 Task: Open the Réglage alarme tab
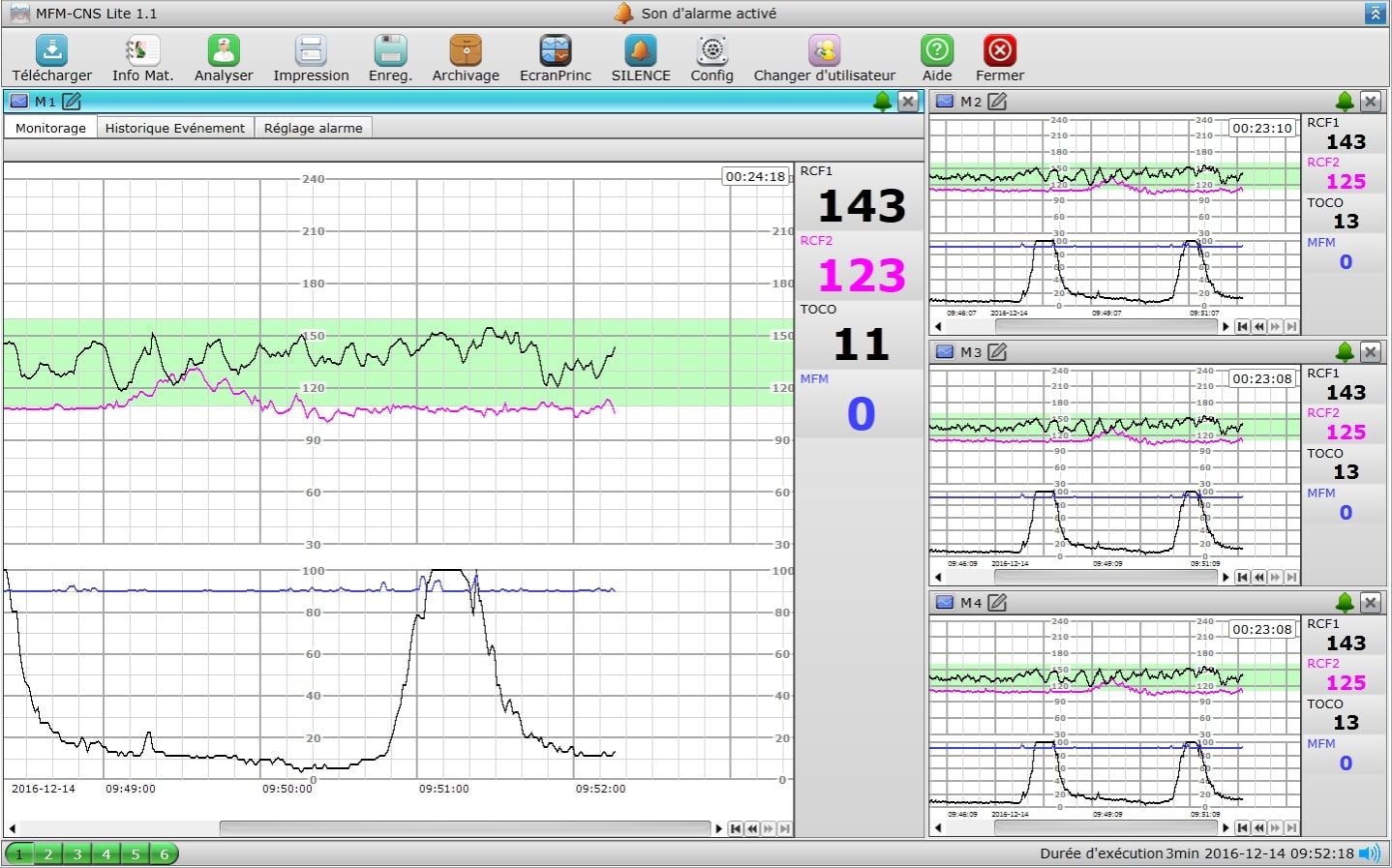(x=313, y=128)
